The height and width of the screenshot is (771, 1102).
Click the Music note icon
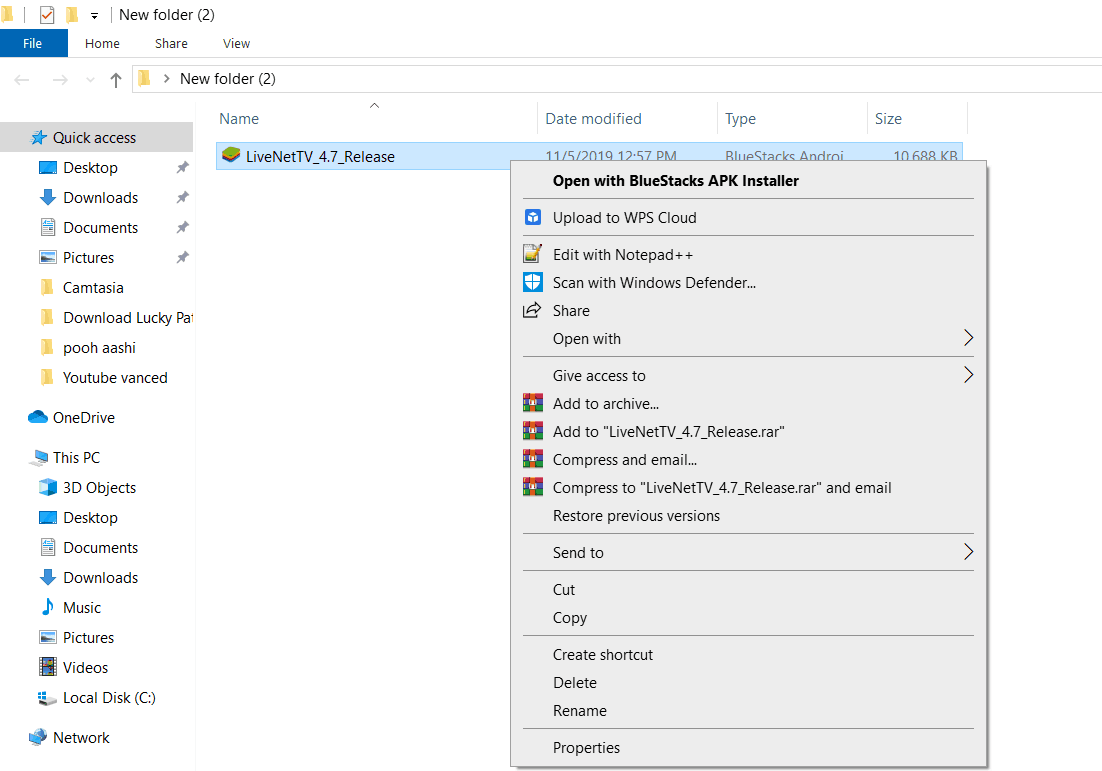[48, 607]
